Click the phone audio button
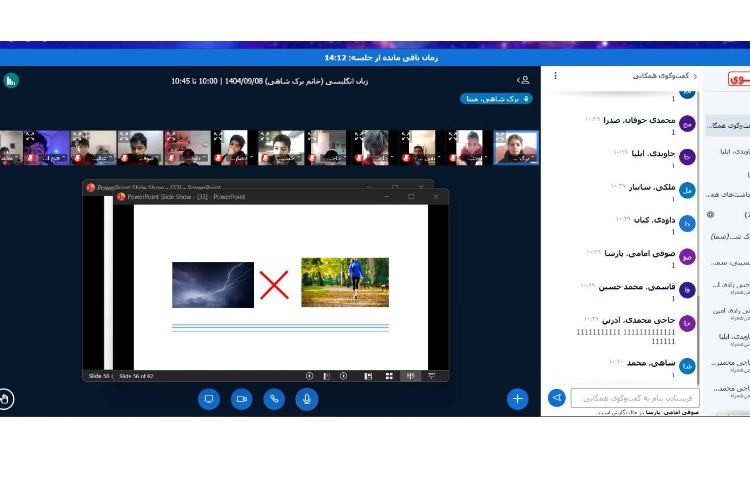The height and width of the screenshot is (480, 750). (x=274, y=399)
